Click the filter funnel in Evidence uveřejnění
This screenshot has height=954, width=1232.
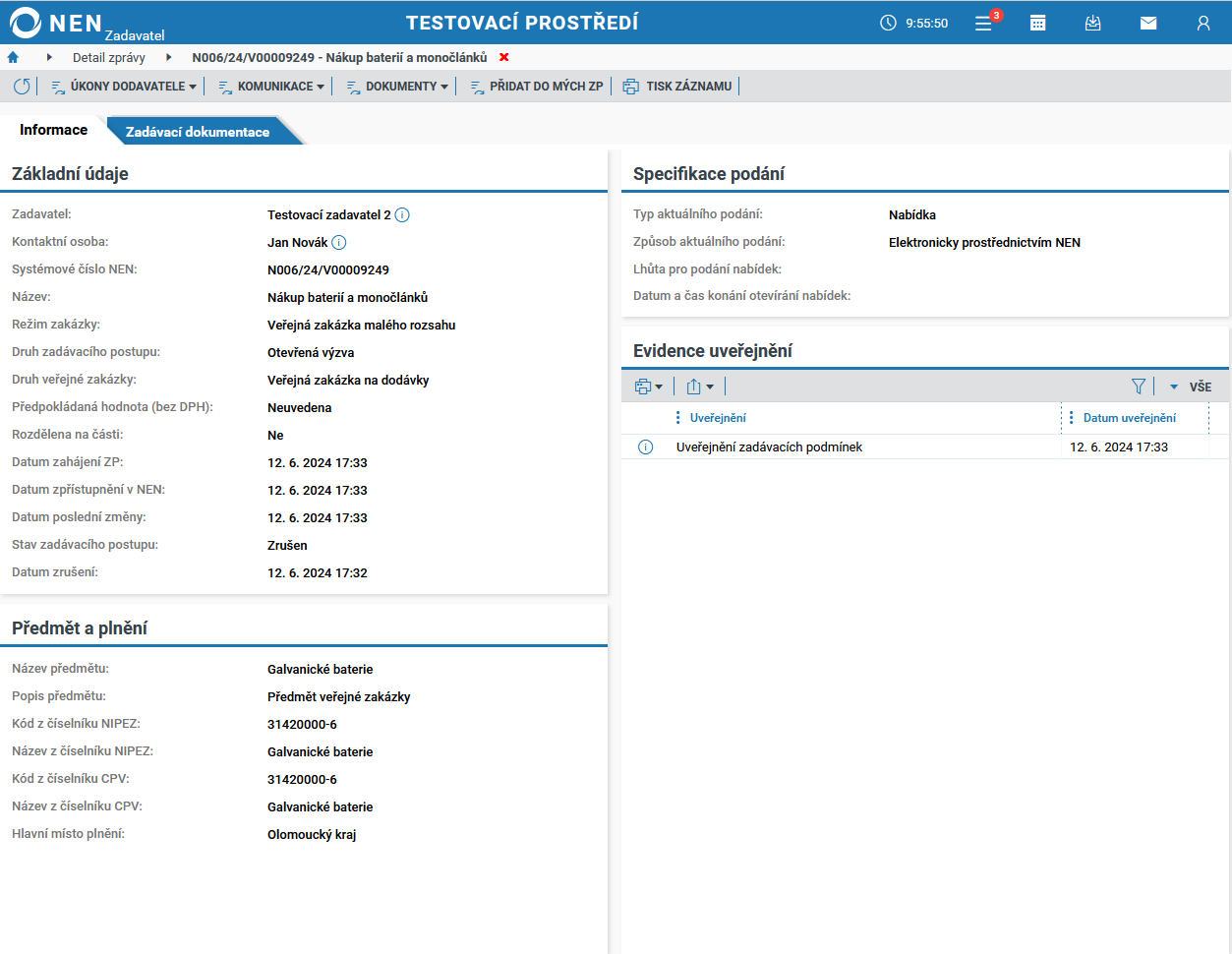[x=1139, y=387]
